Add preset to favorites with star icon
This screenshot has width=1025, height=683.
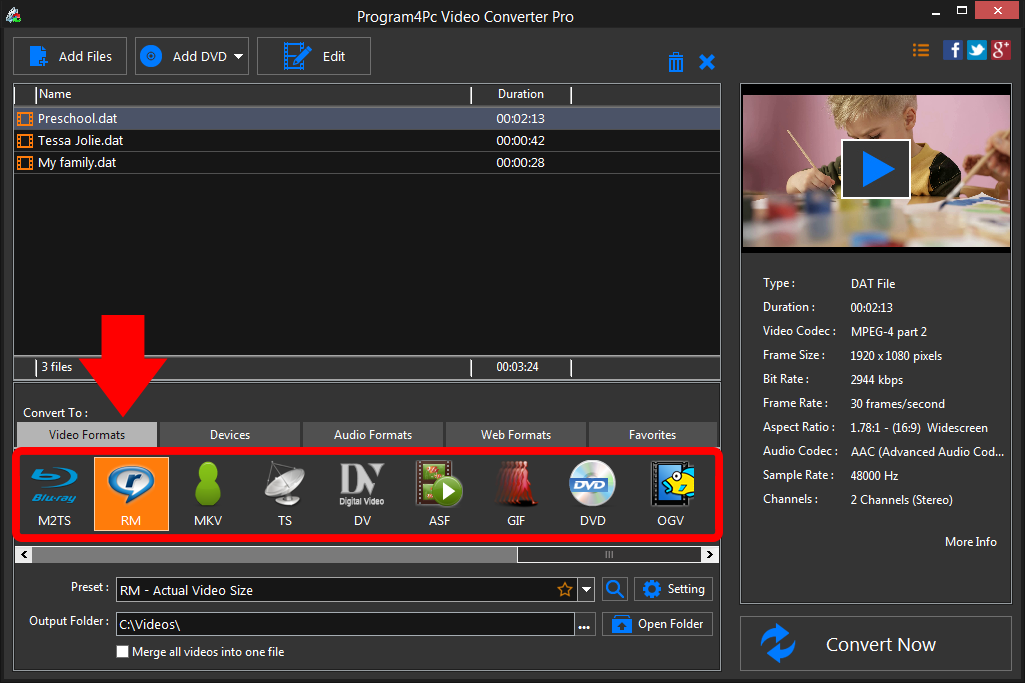(565, 590)
